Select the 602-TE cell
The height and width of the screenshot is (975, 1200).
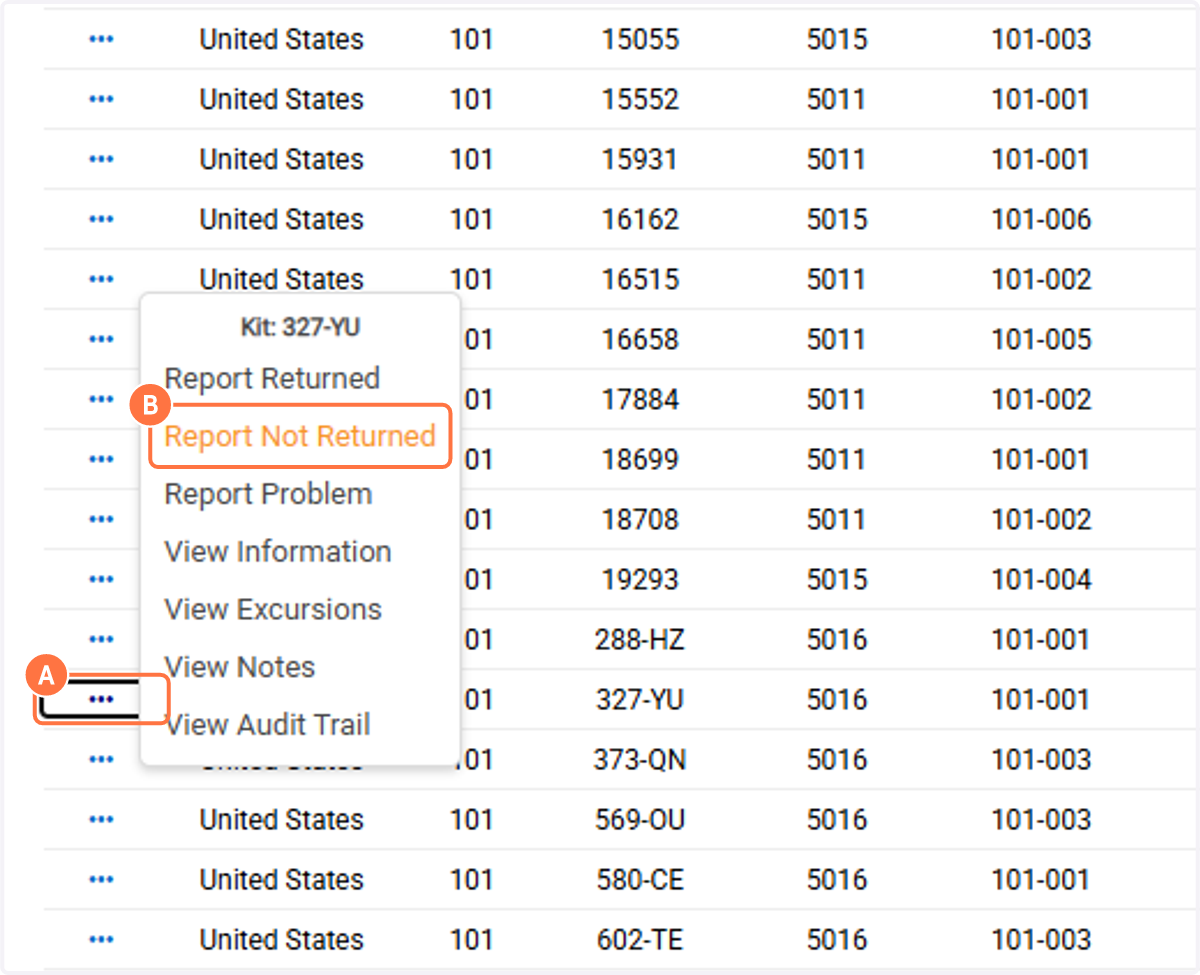pos(640,940)
